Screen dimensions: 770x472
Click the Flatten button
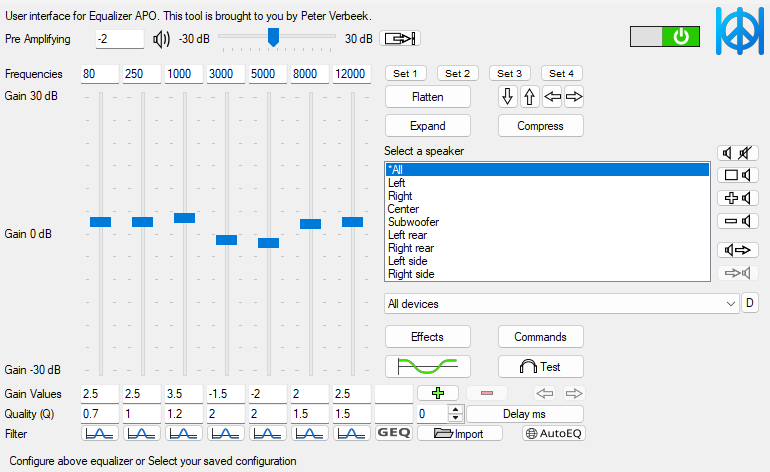[427, 97]
